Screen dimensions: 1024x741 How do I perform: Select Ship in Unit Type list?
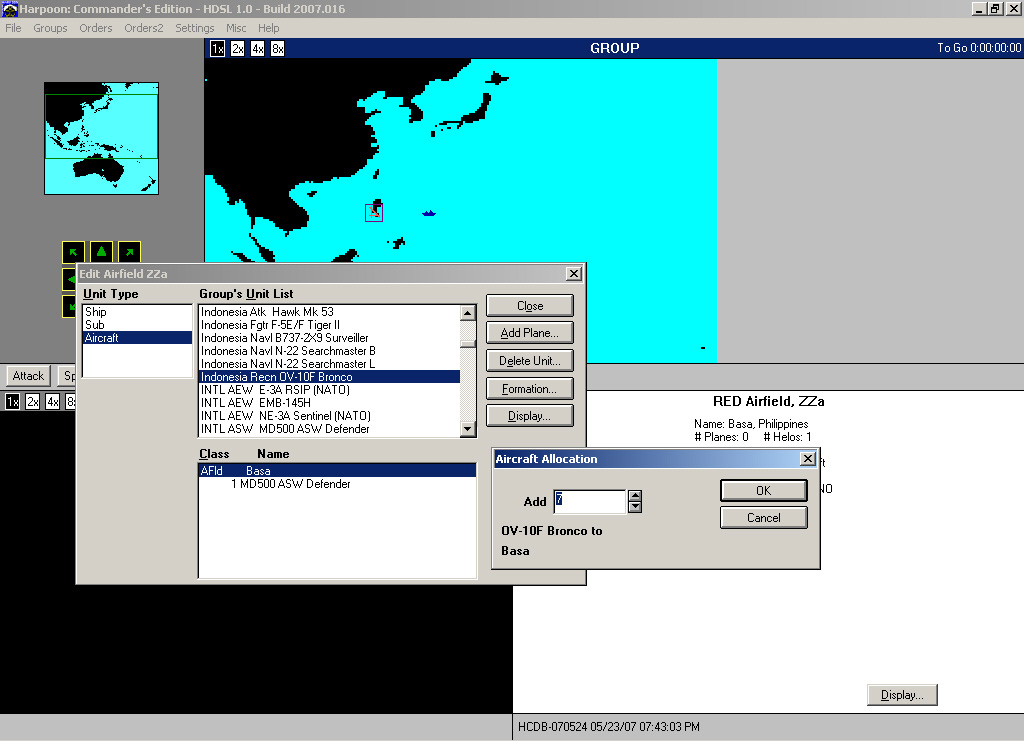(x=96, y=312)
